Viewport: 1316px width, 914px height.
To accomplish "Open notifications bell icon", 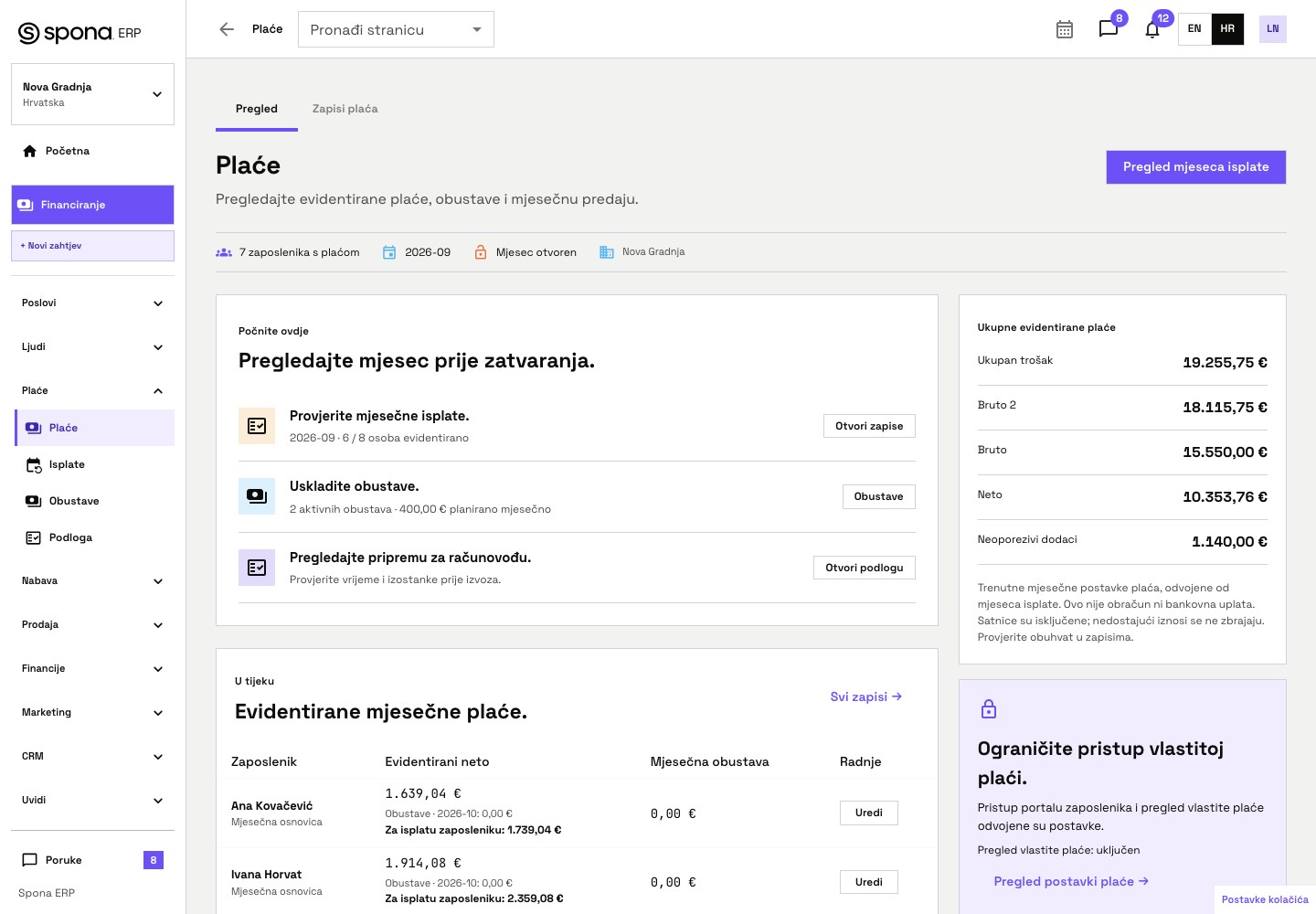I will tap(1152, 29).
